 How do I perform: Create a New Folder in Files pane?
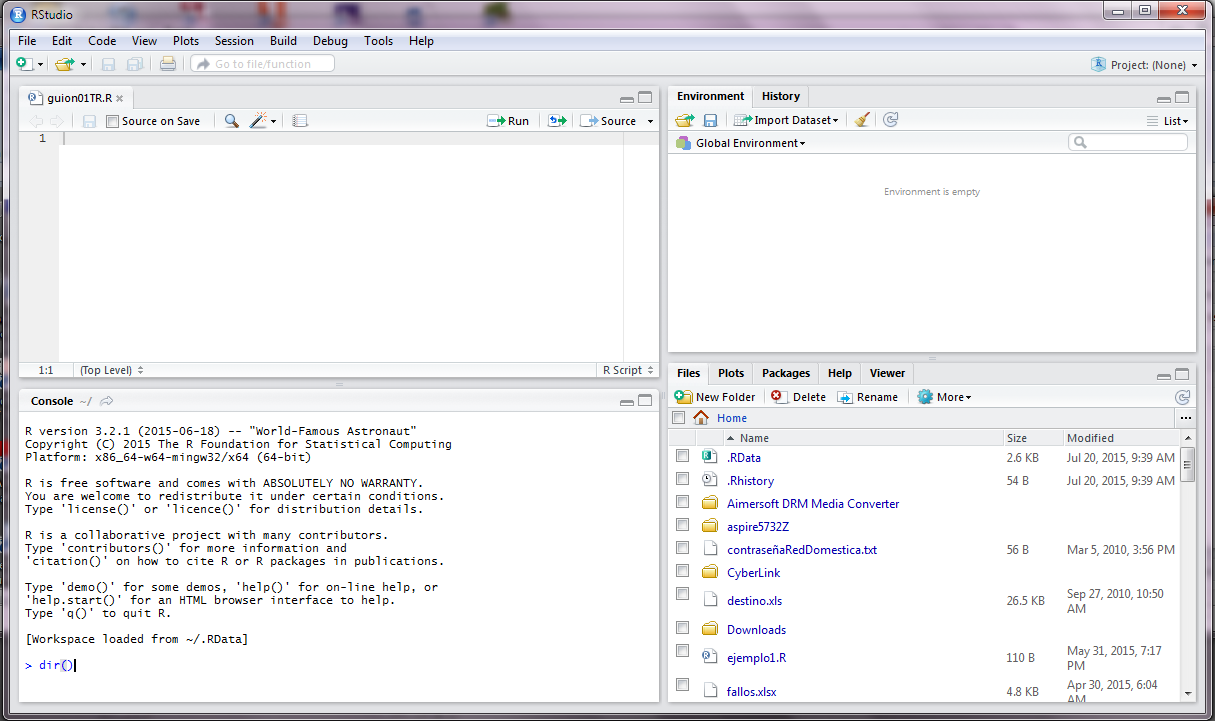pos(715,397)
